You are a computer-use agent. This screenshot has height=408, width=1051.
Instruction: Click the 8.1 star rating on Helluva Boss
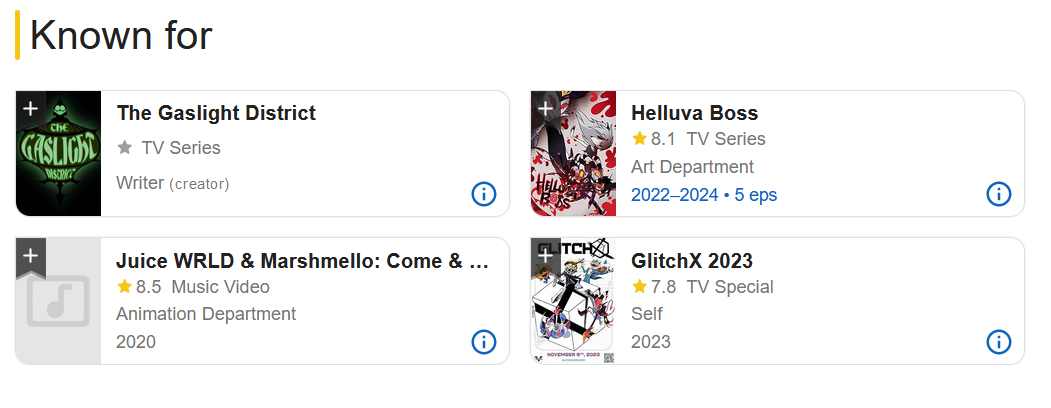point(653,139)
